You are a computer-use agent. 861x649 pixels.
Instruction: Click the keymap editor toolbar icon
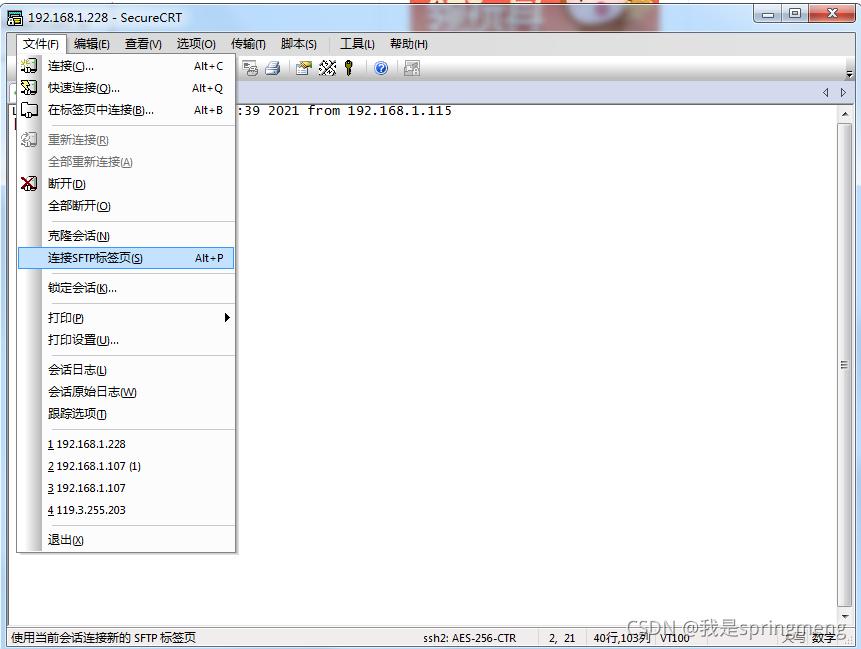pos(327,68)
